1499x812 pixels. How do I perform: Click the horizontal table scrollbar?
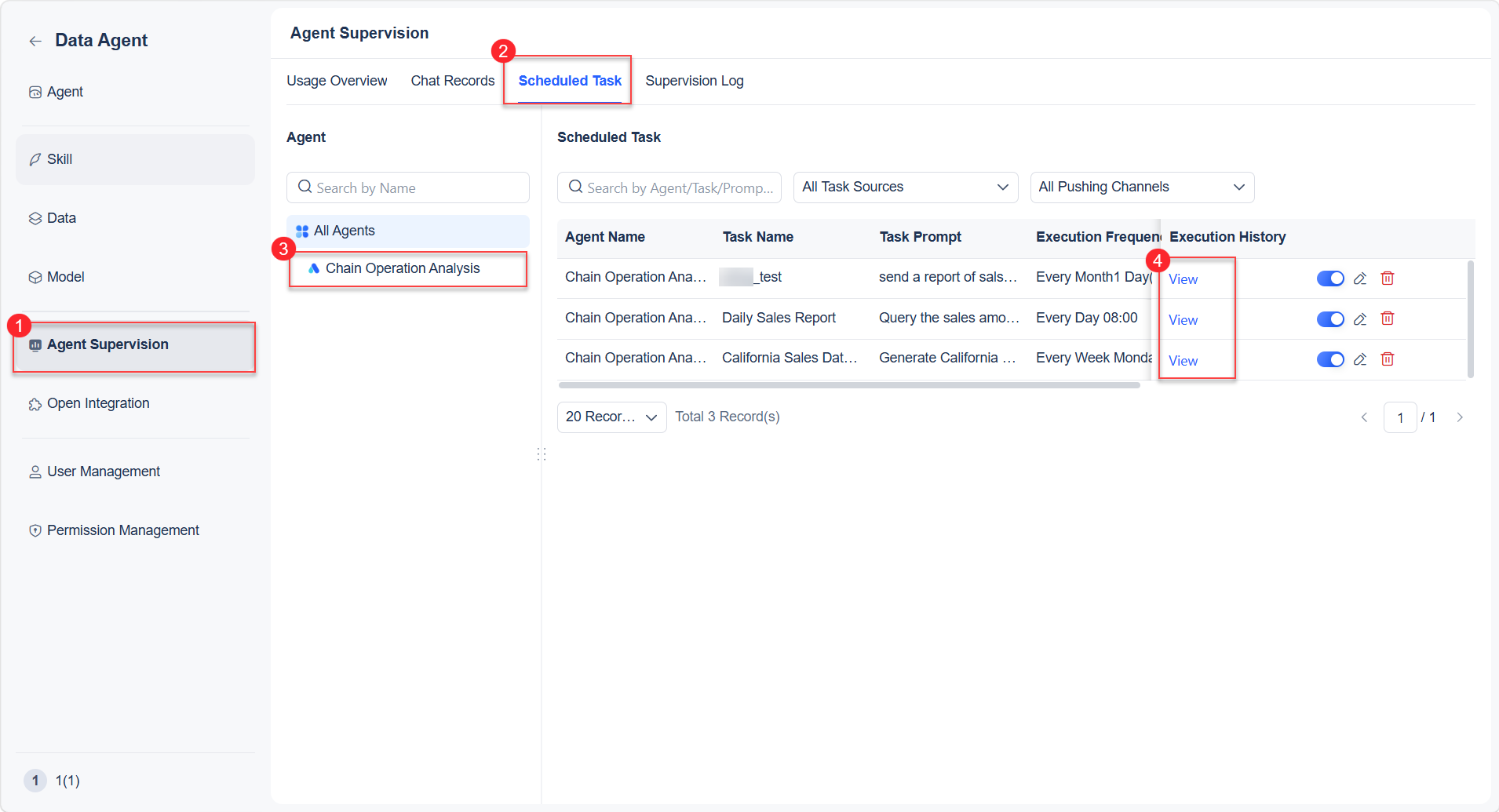(x=849, y=385)
